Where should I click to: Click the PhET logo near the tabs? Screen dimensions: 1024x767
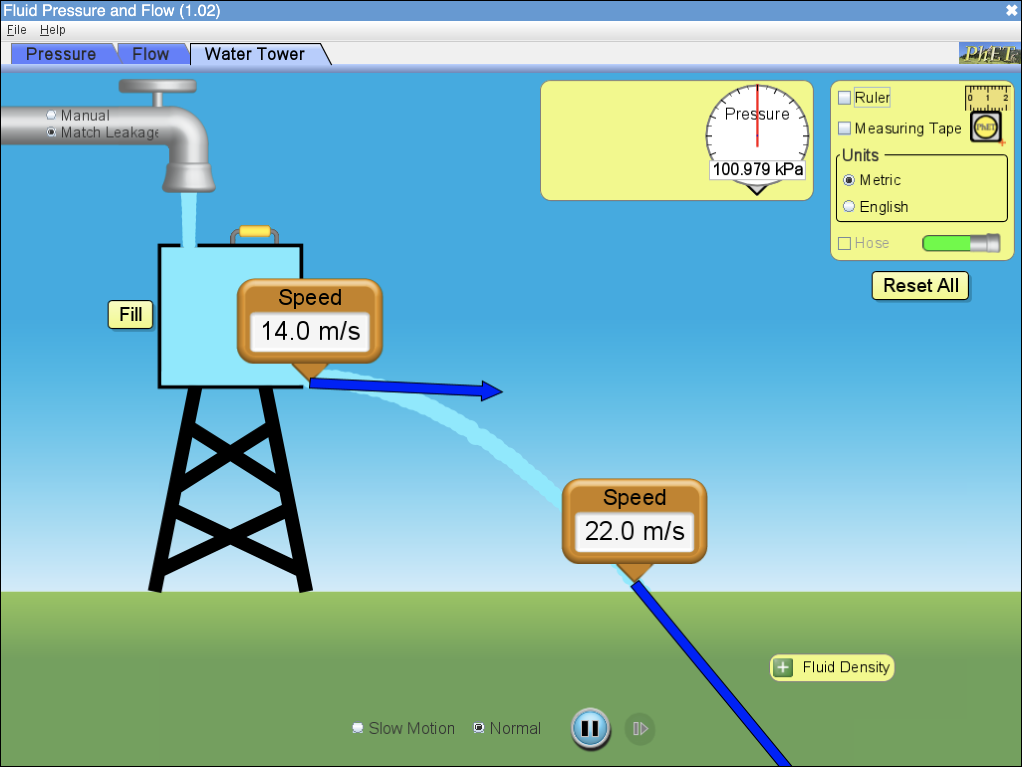click(988, 53)
